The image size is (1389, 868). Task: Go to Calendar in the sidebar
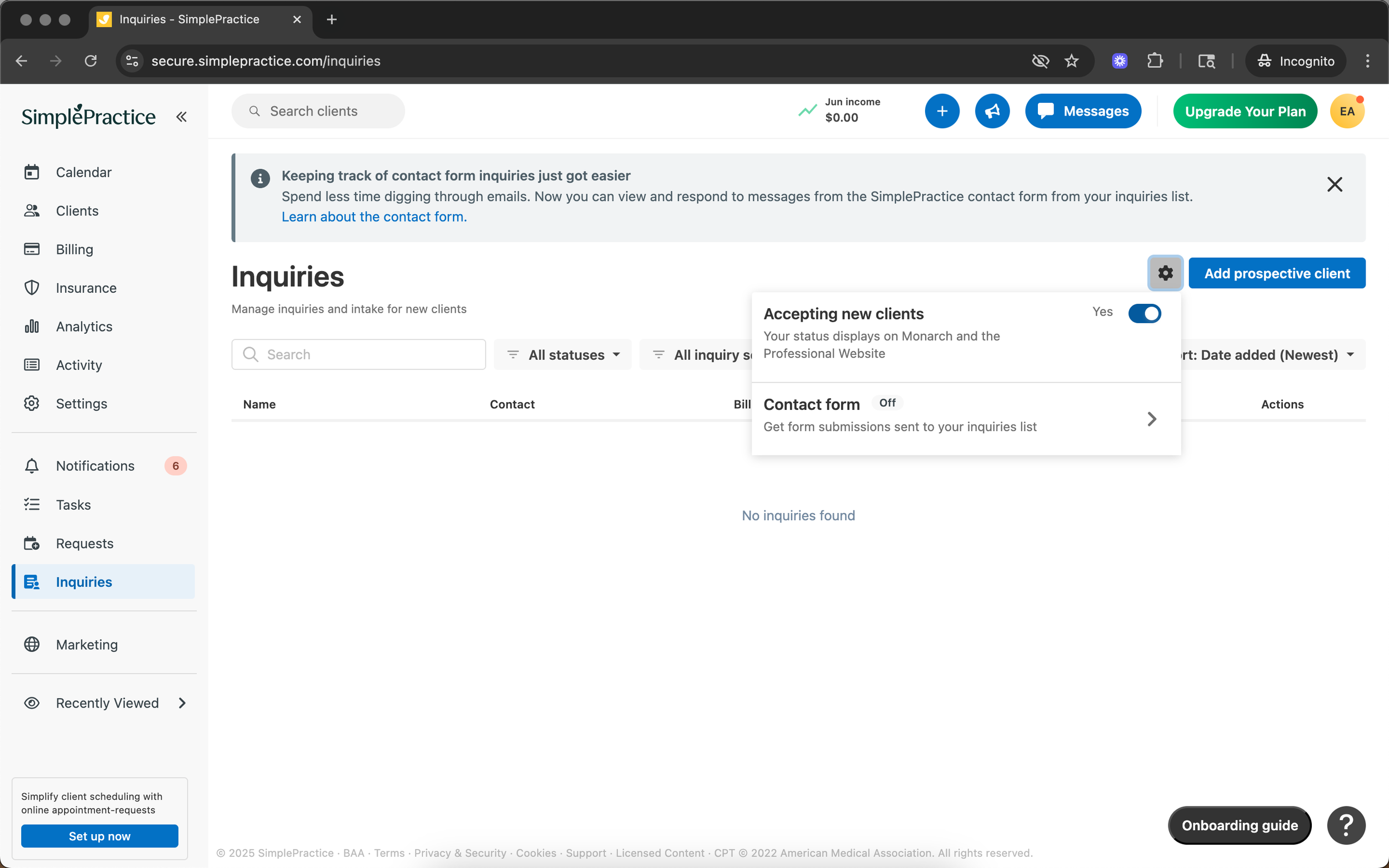83,172
